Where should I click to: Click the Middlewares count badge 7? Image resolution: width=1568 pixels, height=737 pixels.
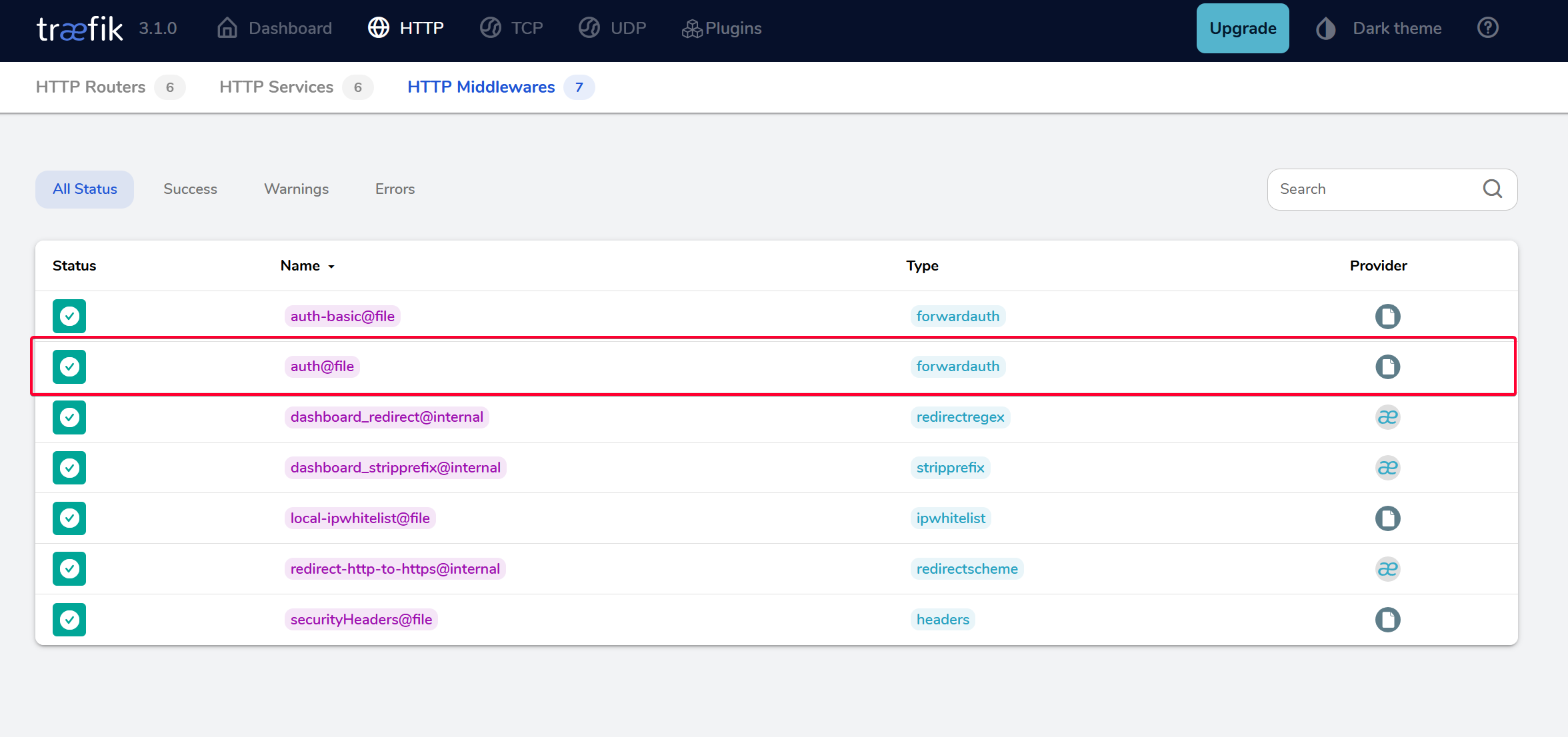579,87
